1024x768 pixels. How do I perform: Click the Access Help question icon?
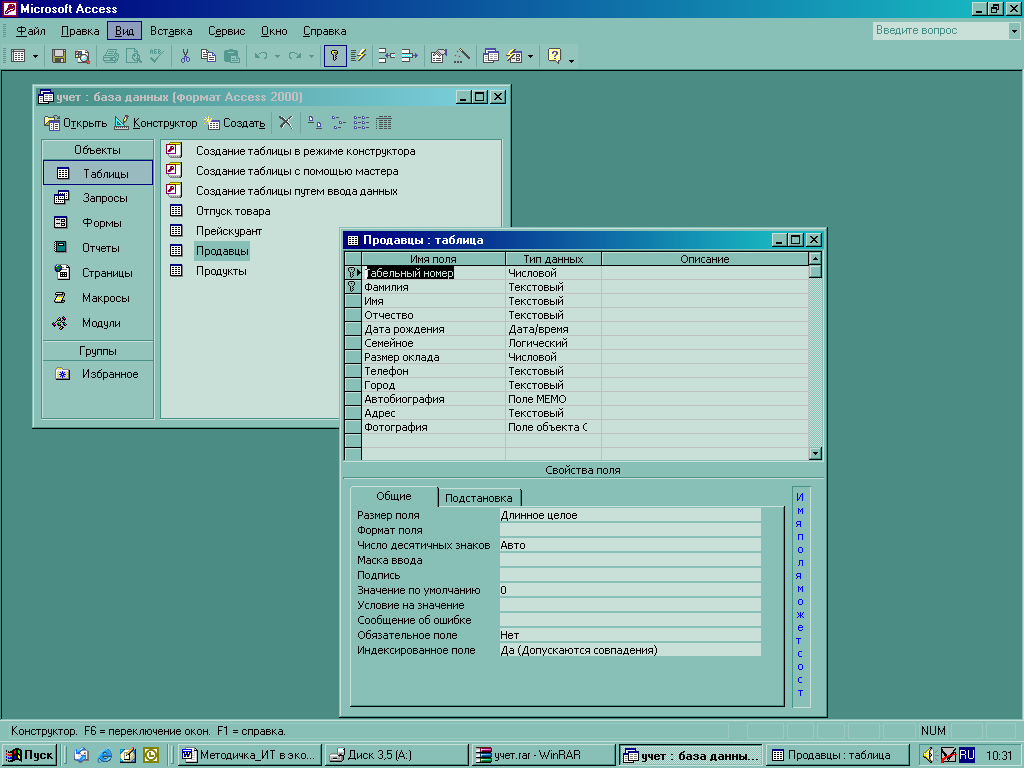click(554, 56)
